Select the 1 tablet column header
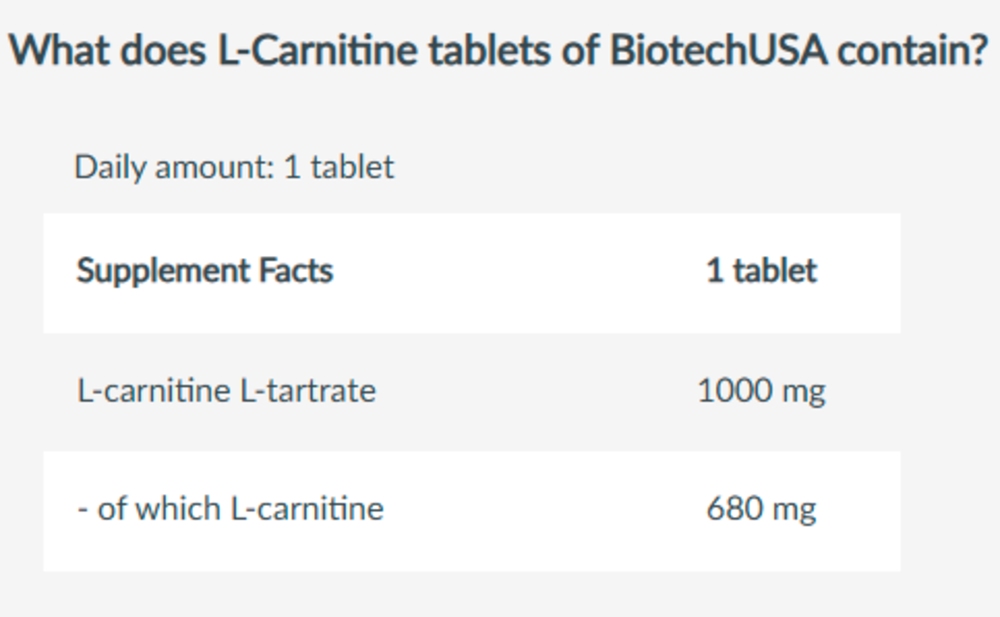Image resolution: width=1000 pixels, height=617 pixels. pyautogui.click(x=761, y=271)
